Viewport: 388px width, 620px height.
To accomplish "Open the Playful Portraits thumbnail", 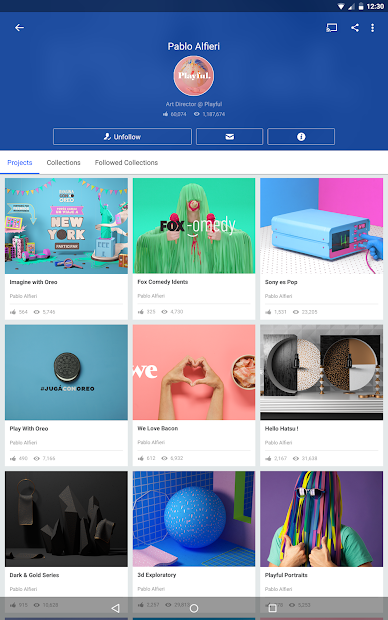I will [x=322, y=519].
